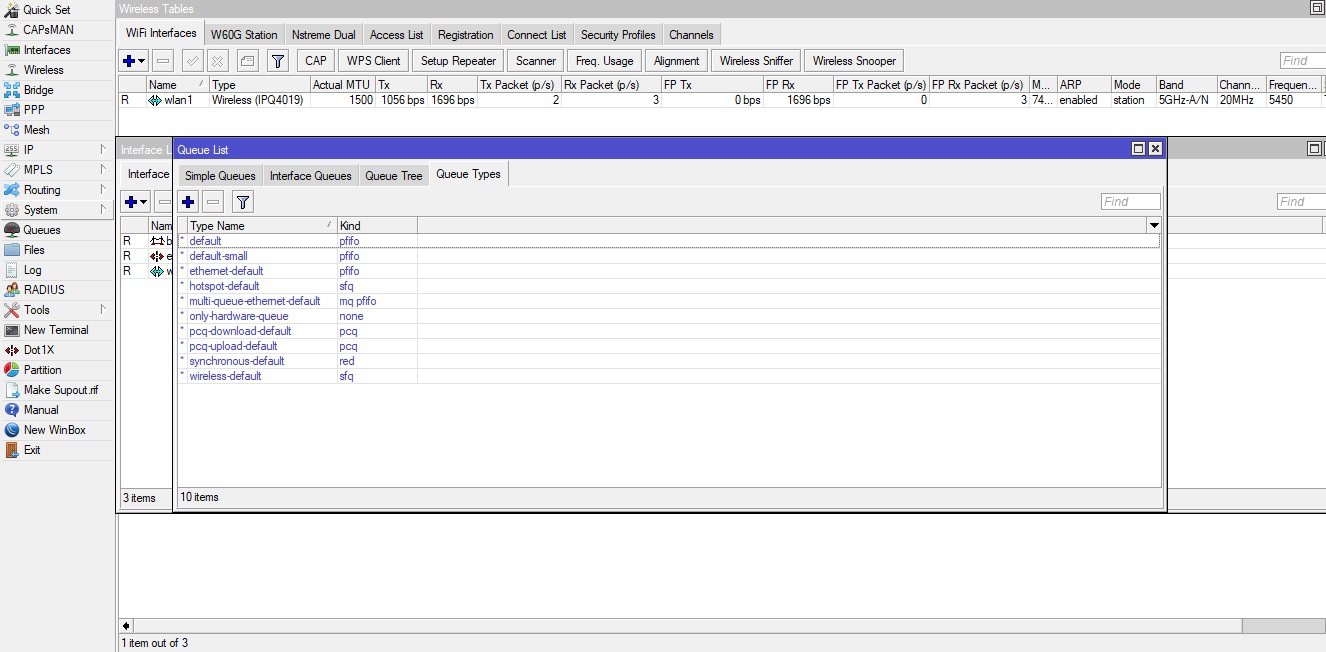Open add dropdown arrow in Interface List window

click(x=145, y=202)
